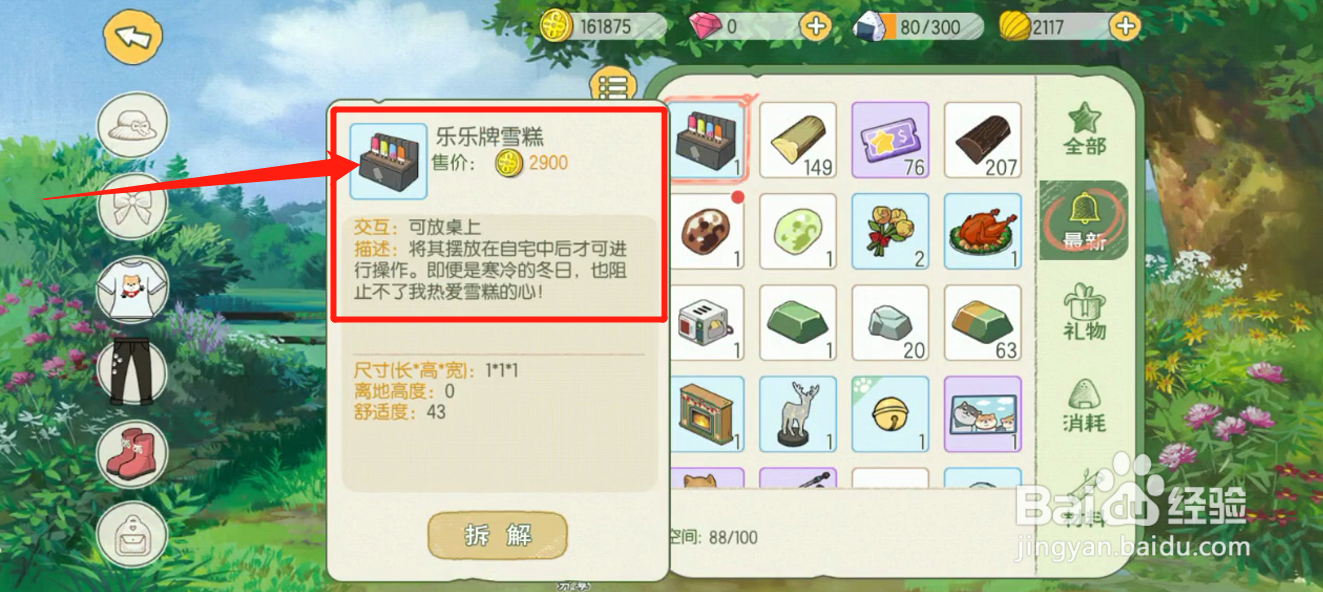Select the bow accessory slot

coord(132,207)
